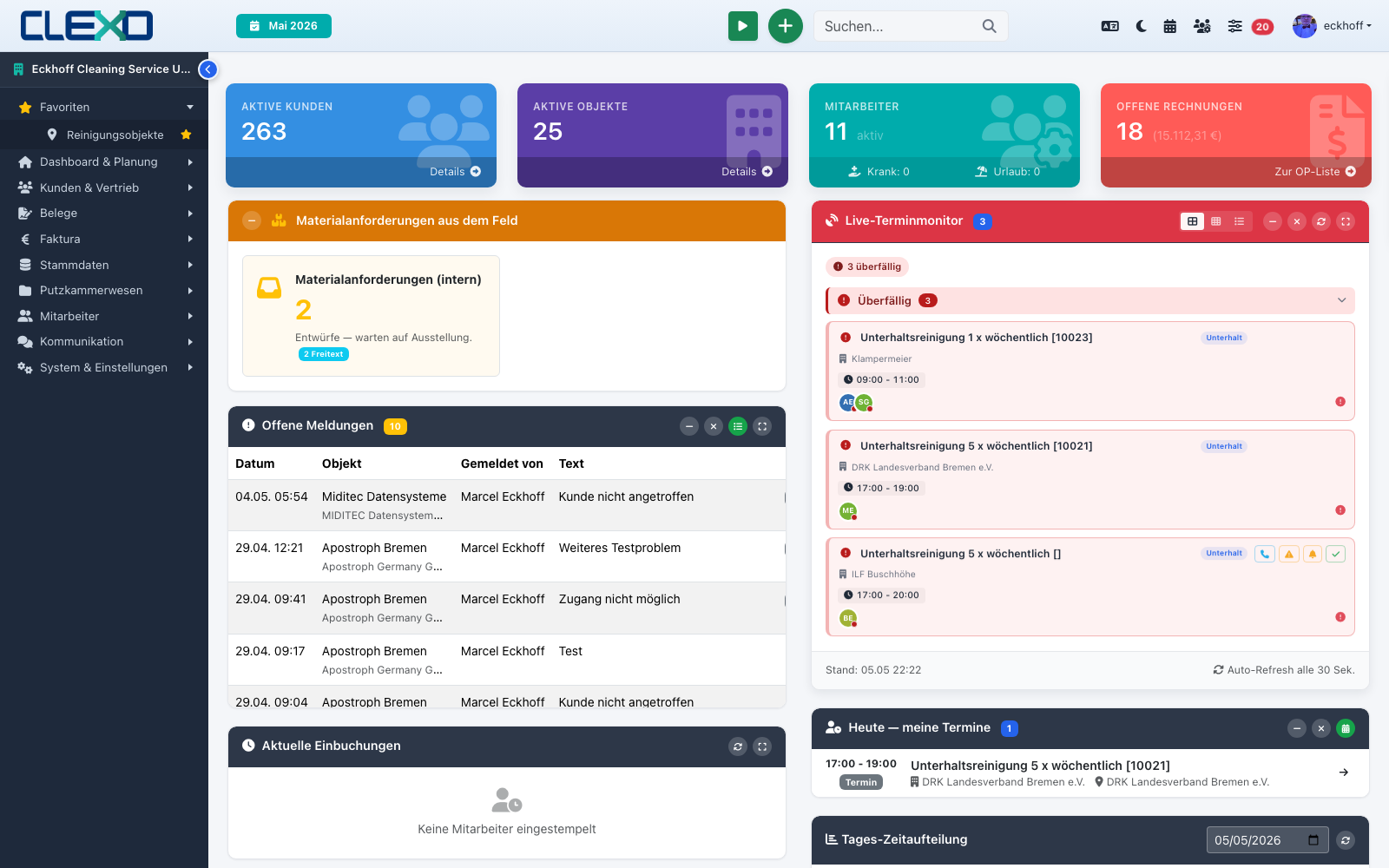Open arrow of the 17:00 - 19:00 Termin row

(x=1344, y=773)
